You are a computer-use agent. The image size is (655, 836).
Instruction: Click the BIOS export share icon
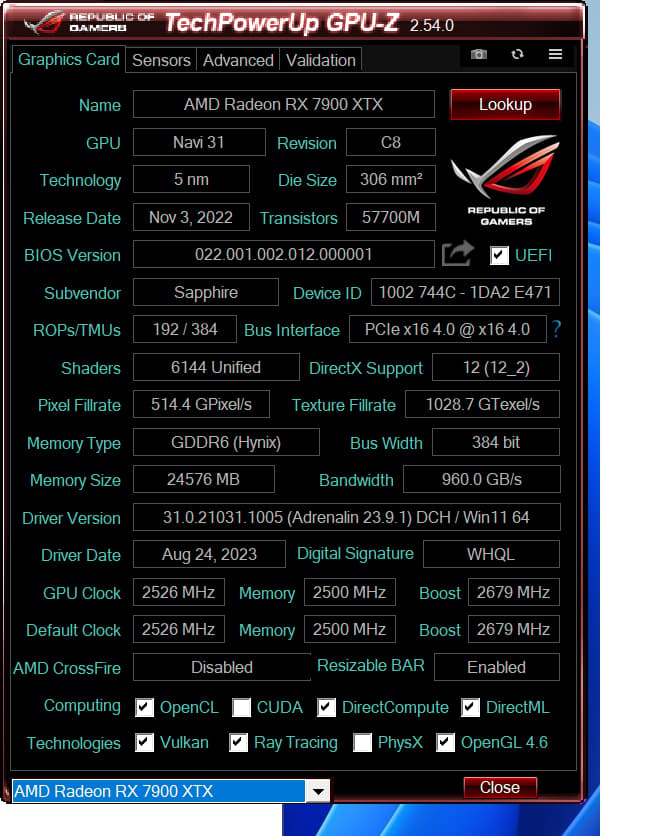click(458, 253)
